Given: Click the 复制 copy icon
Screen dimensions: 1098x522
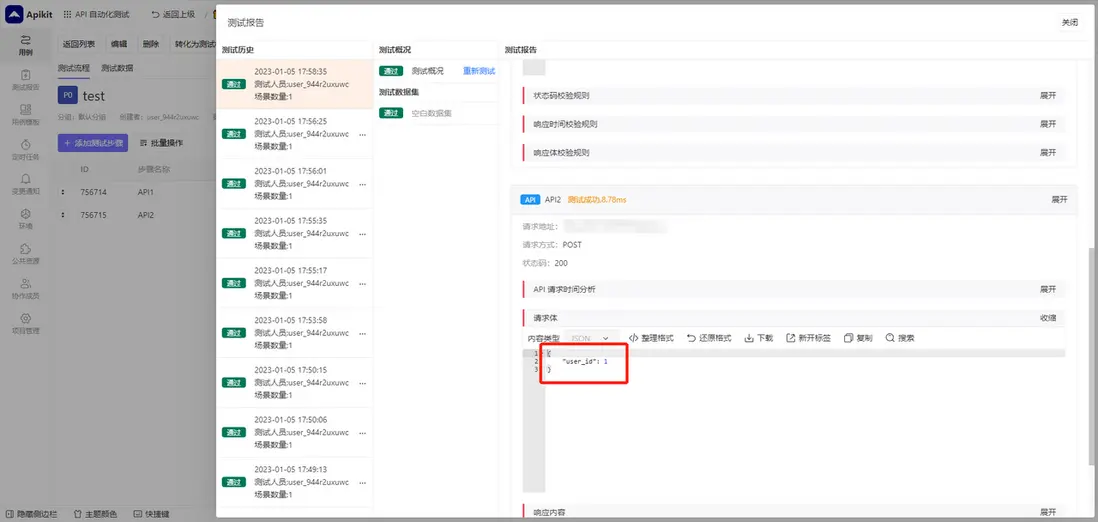Looking at the screenshot, I should [x=848, y=338].
